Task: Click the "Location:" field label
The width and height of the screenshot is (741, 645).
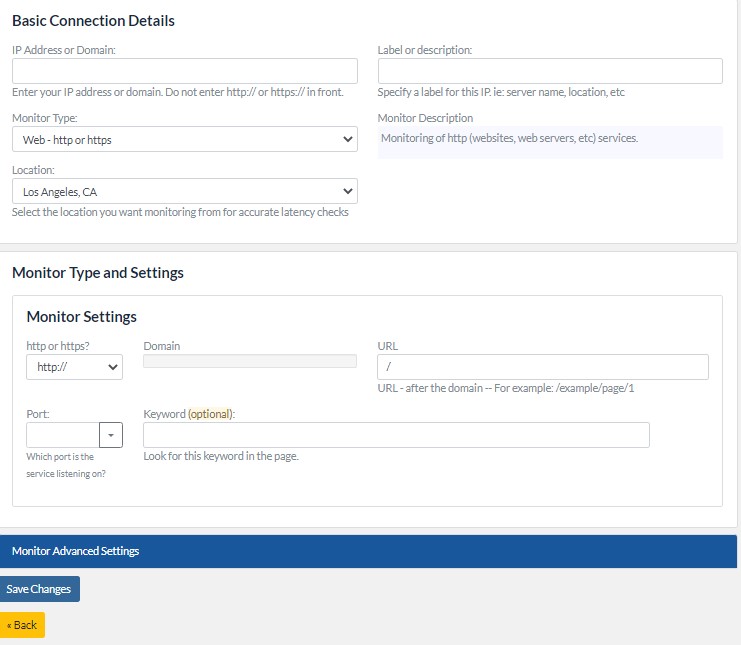Action: [x=33, y=170]
